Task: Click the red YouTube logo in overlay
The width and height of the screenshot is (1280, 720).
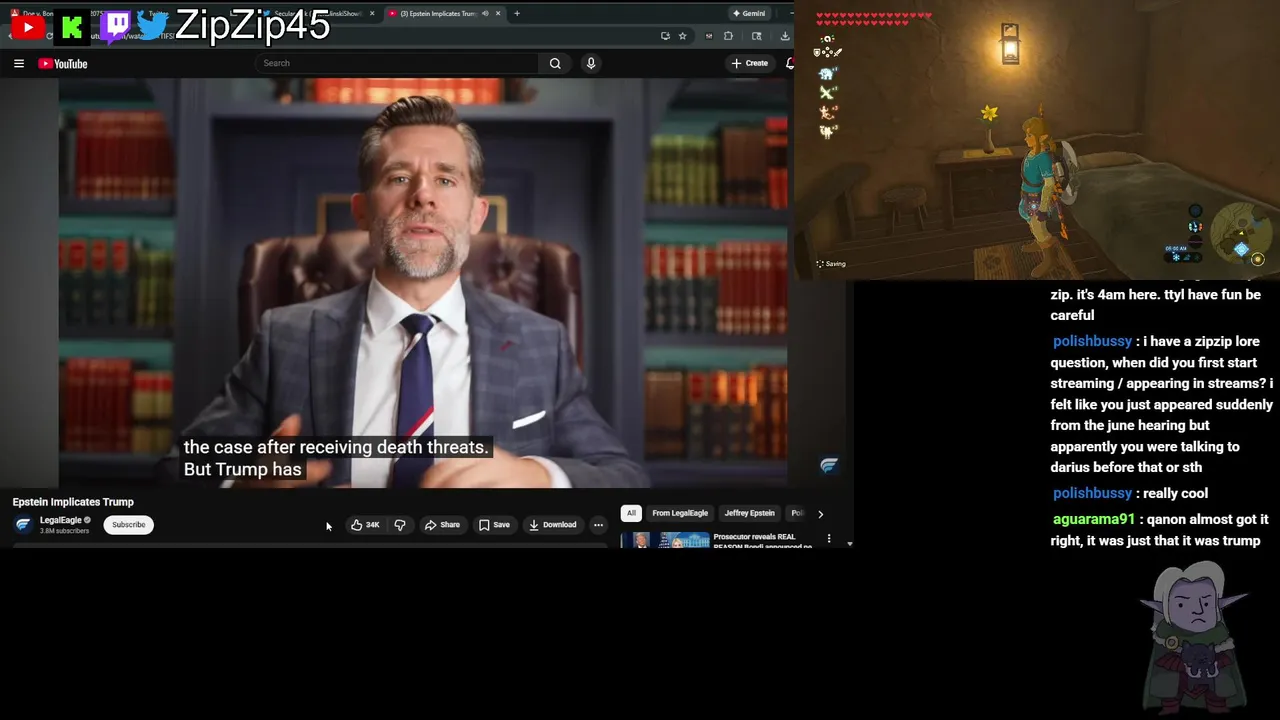Action: click(27, 27)
